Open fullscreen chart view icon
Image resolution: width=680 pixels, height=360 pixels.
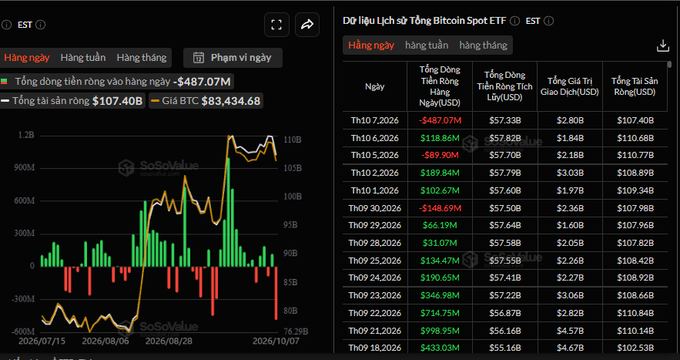pyautogui.click(x=277, y=25)
